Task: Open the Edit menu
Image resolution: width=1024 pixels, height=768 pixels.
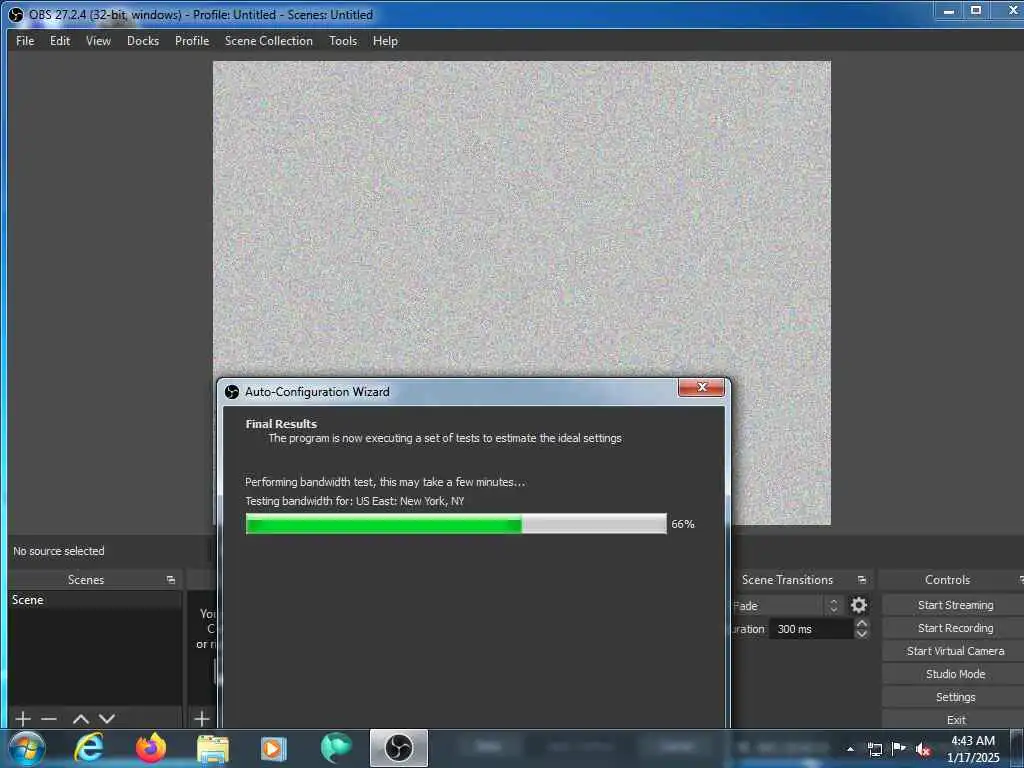Action: coord(59,40)
